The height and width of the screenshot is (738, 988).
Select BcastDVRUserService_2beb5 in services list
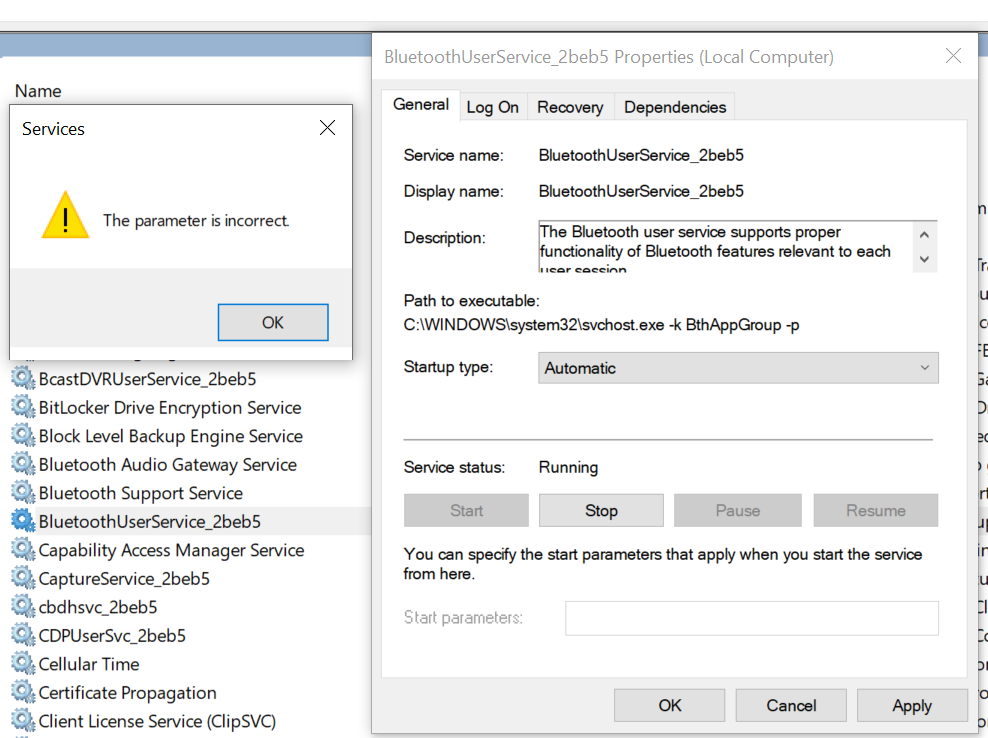tap(147, 379)
